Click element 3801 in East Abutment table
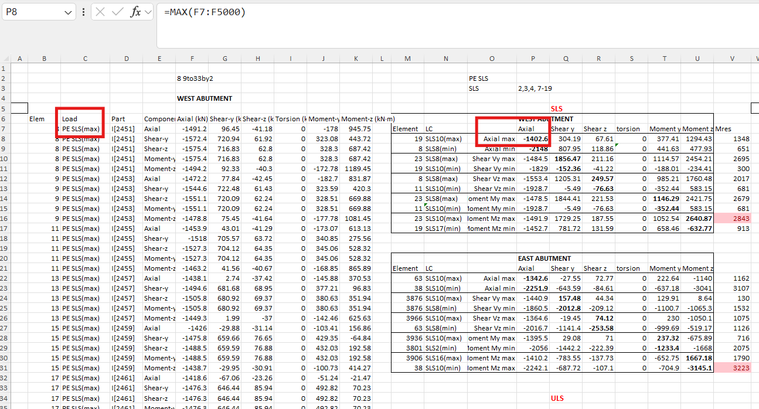The height and width of the screenshot is (409, 759). (x=414, y=348)
